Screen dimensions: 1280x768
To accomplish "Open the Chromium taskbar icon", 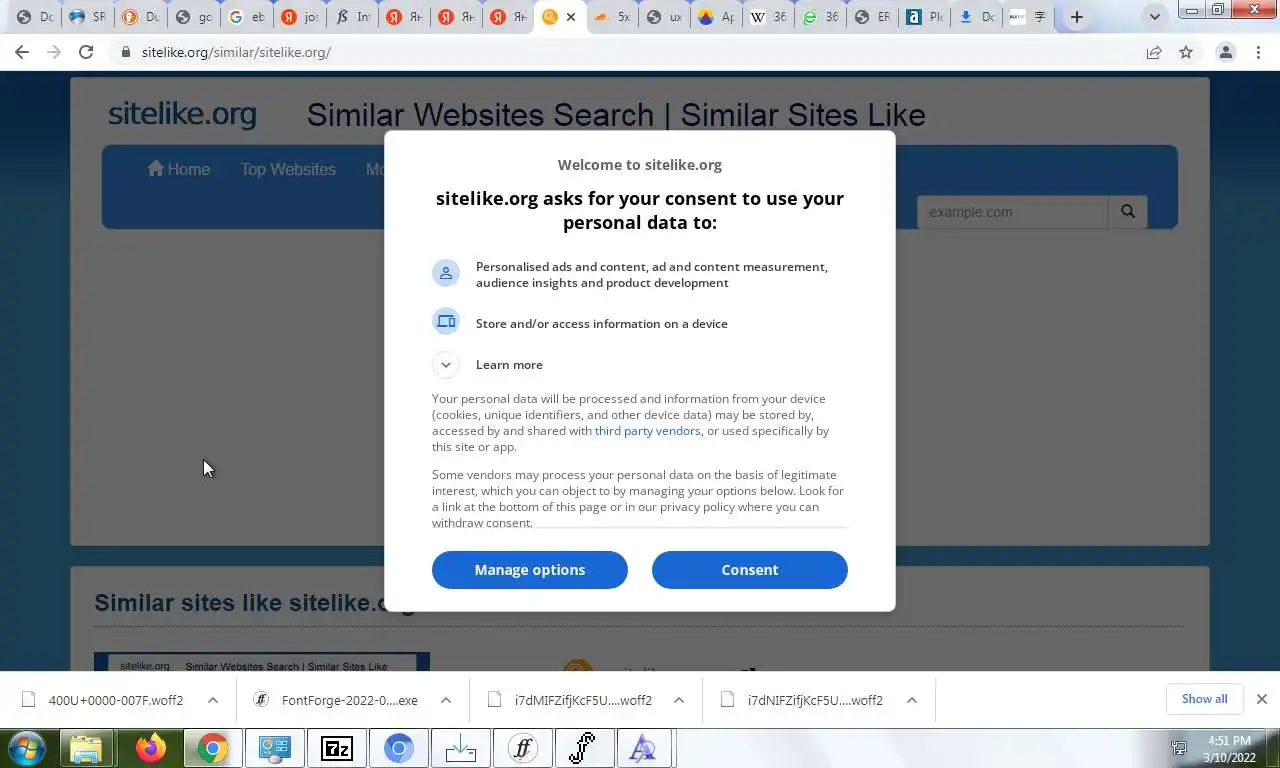I will [x=399, y=748].
